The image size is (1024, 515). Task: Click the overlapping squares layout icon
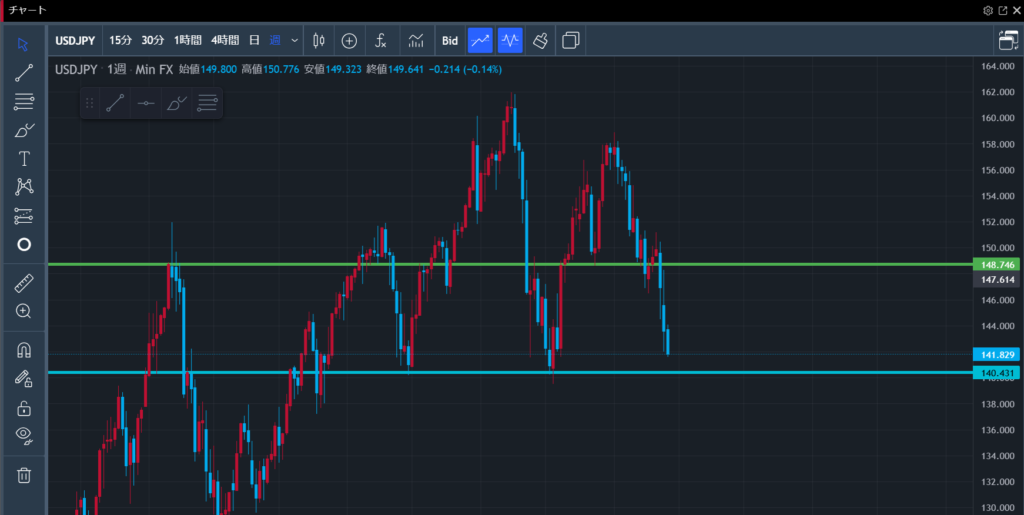click(571, 40)
